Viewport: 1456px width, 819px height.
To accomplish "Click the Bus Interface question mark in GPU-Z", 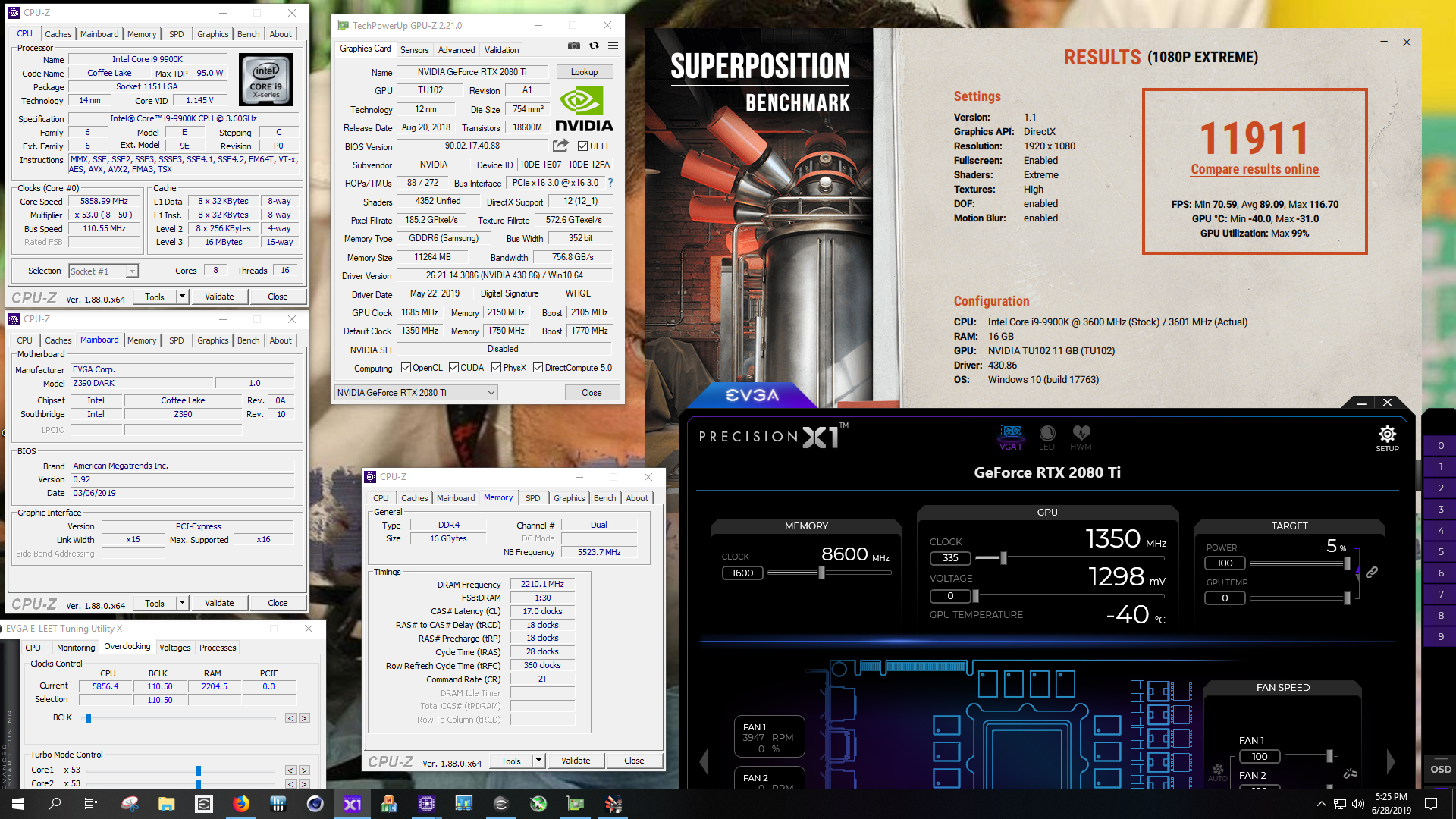I will (610, 183).
